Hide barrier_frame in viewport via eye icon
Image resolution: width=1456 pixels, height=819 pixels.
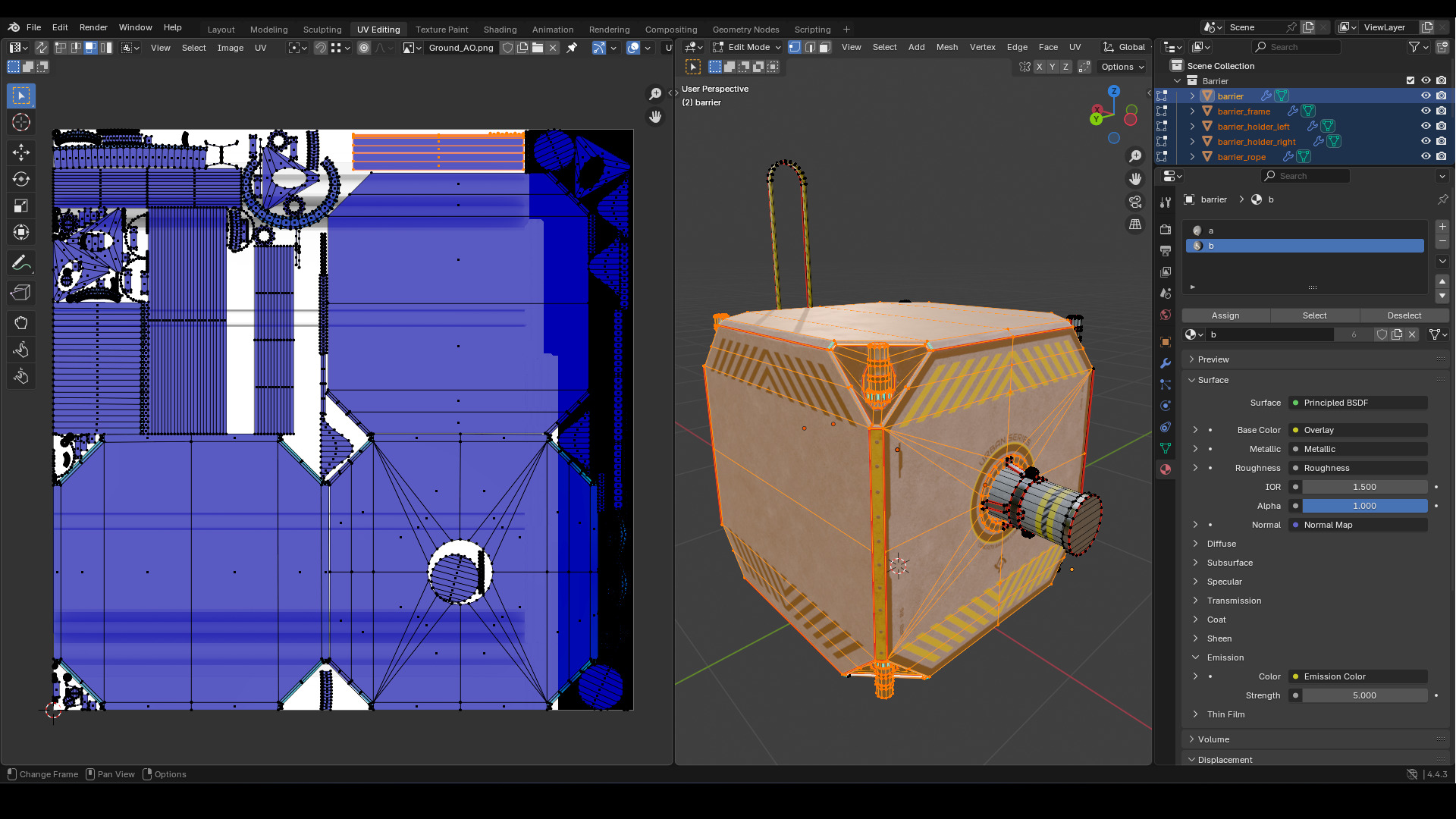click(x=1426, y=111)
